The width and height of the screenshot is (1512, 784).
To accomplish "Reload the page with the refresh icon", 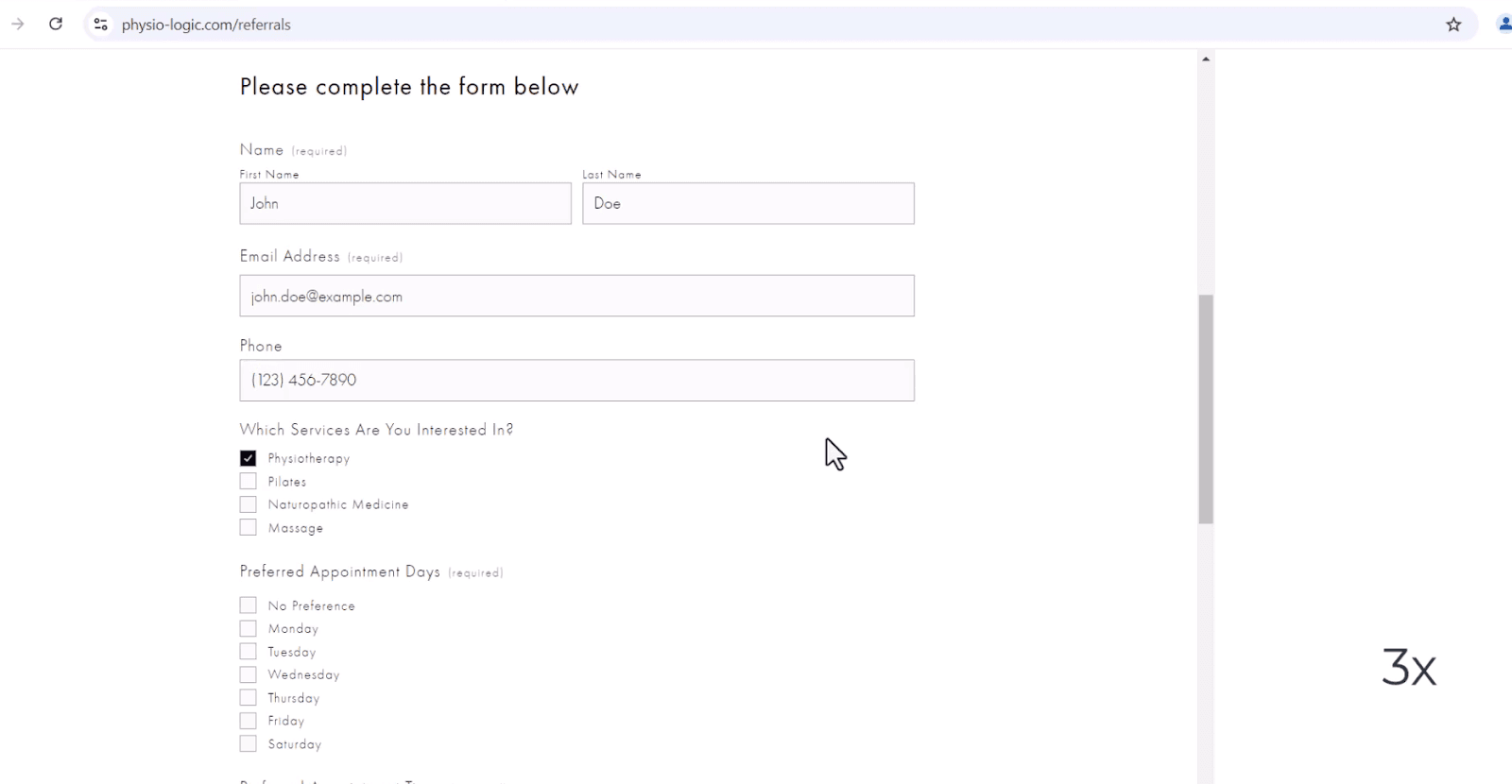I will (56, 25).
